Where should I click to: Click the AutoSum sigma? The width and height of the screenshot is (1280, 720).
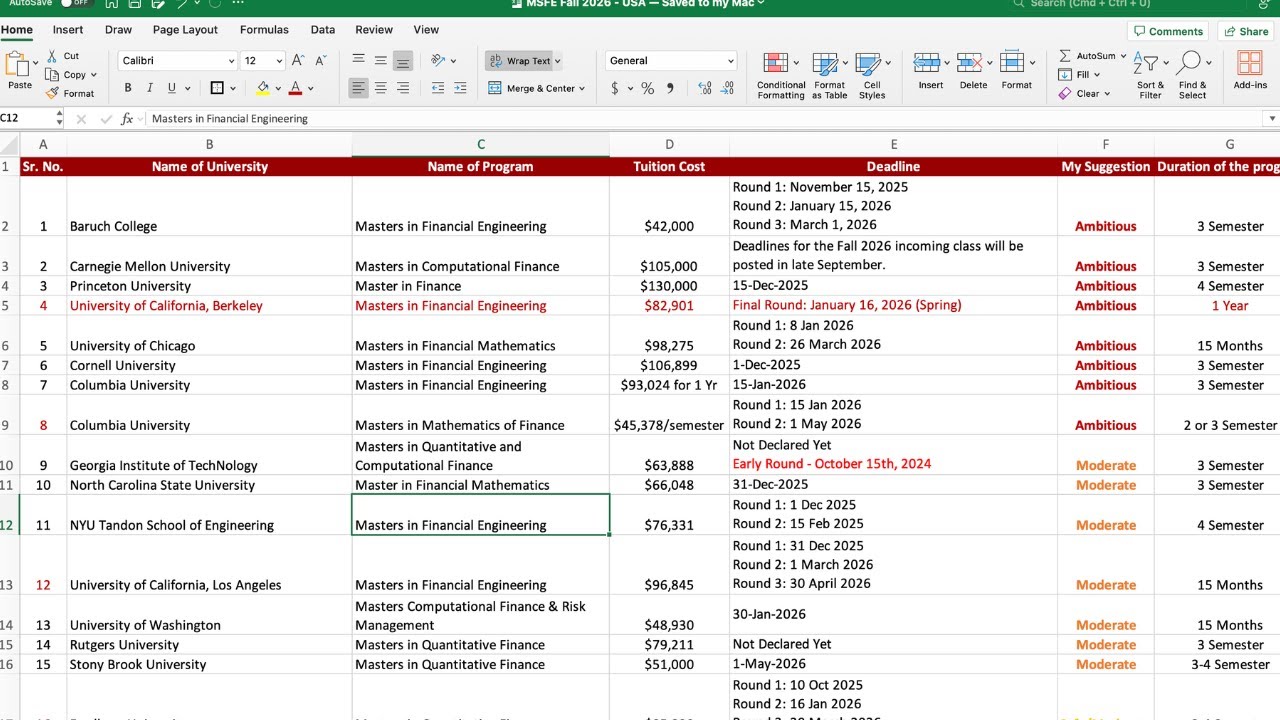1065,56
